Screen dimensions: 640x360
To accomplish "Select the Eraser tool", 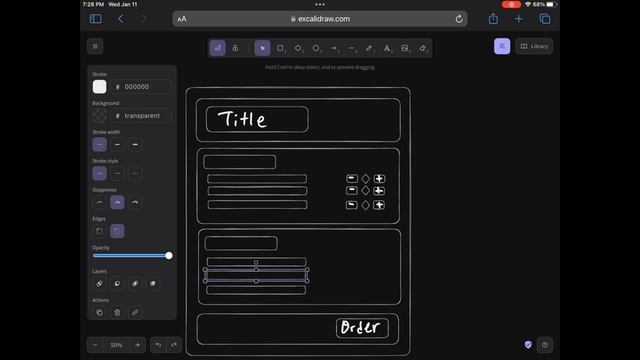I will coord(422,48).
